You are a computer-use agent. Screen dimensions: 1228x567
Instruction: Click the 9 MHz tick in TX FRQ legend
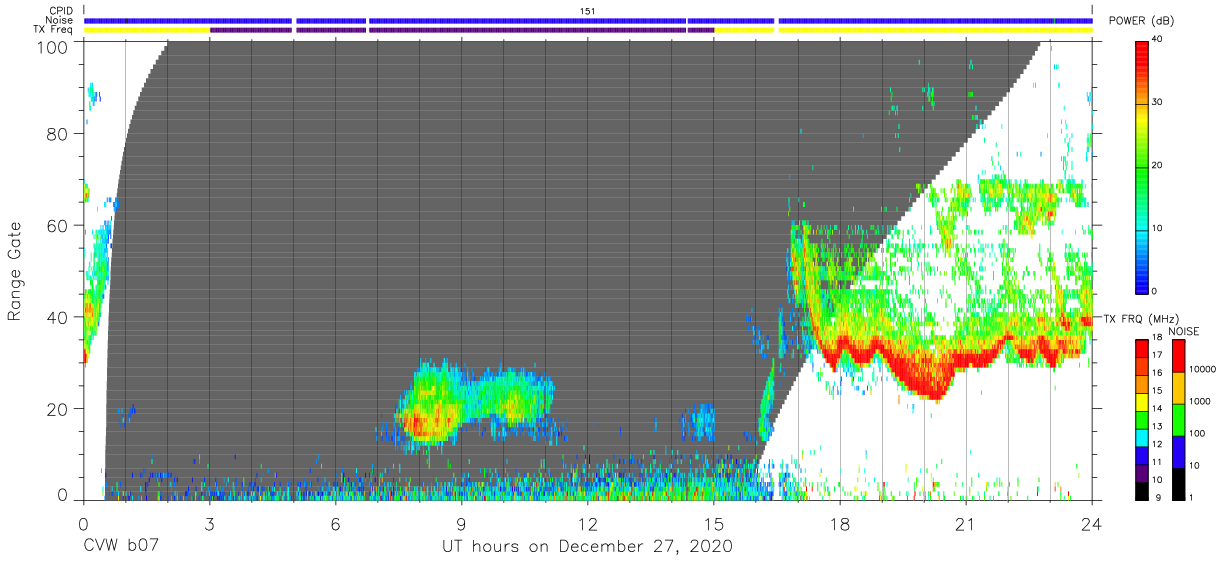[1156, 497]
